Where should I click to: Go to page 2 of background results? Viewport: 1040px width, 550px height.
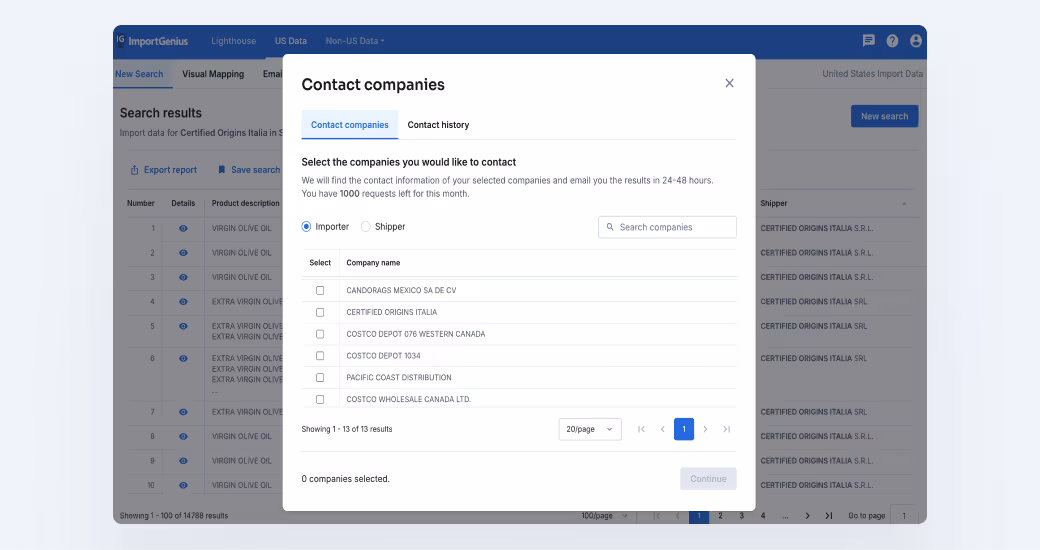coord(720,516)
